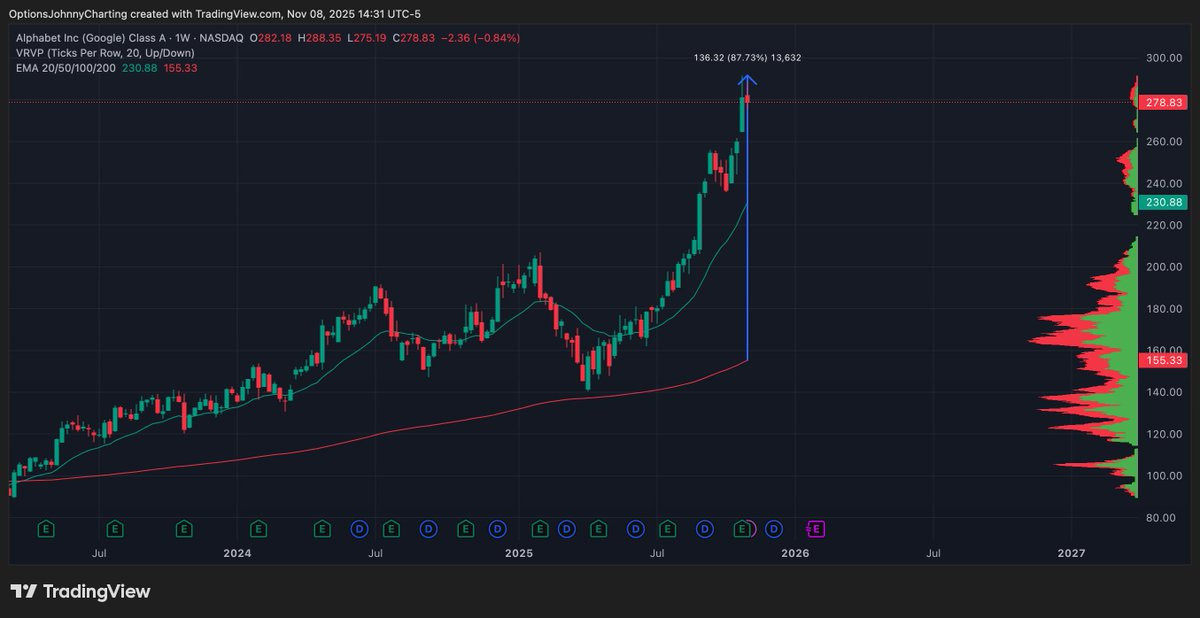1200x618 pixels.
Task: Click the blue measurement arrow tip
Action: (748, 80)
